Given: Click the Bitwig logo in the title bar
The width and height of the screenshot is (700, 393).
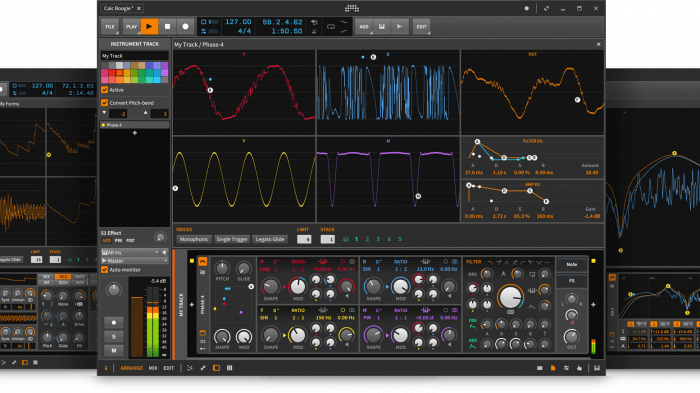Looking at the screenshot, I should tap(352, 8).
